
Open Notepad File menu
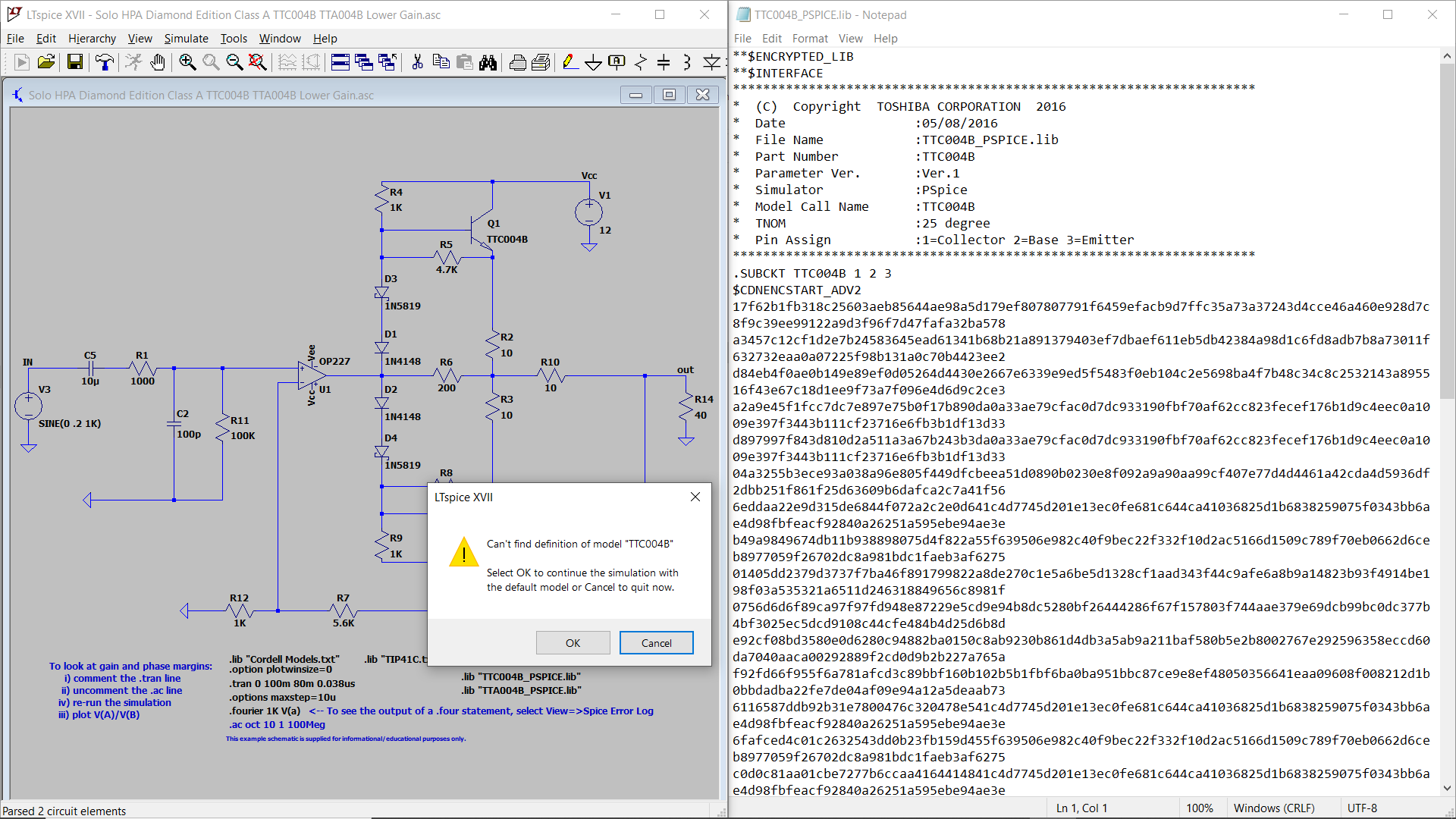coord(742,39)
